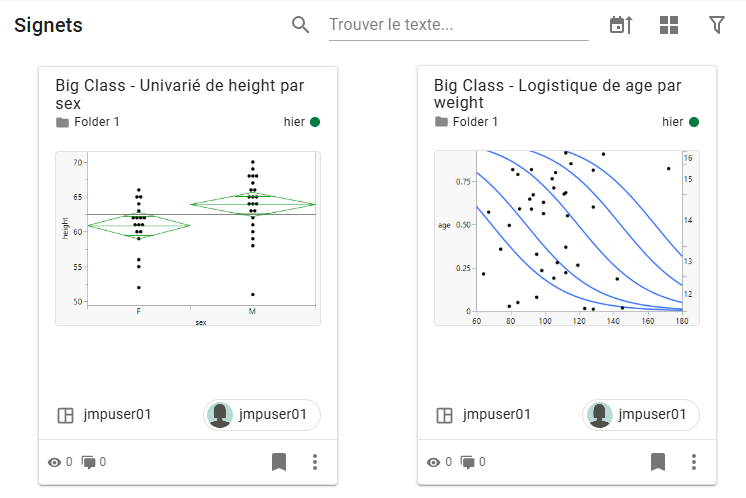
Task: Open more options menu on Univarié card
Action: tap(315, 462)
